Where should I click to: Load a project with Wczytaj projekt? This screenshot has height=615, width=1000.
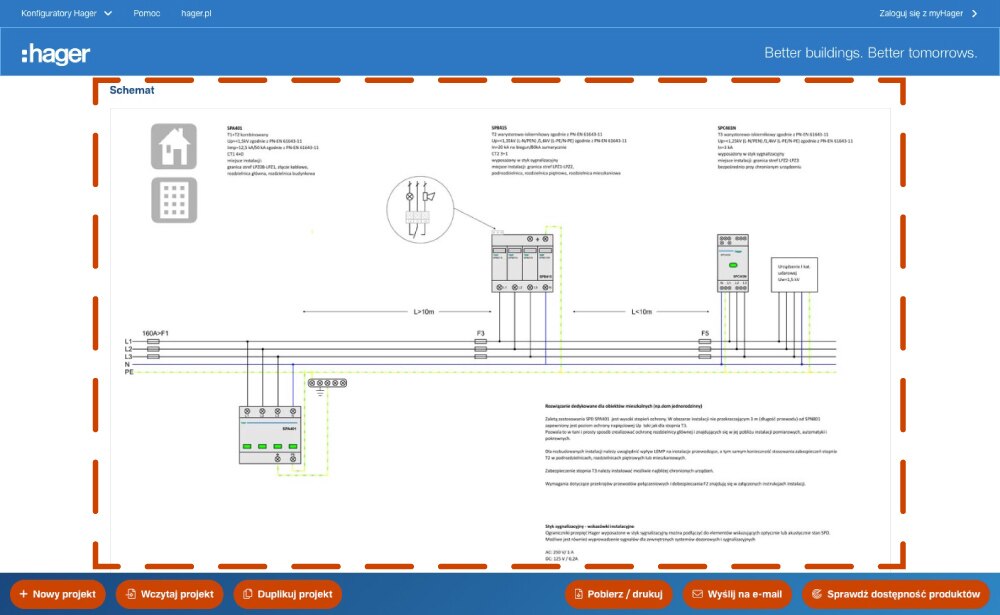coord(169,594)
